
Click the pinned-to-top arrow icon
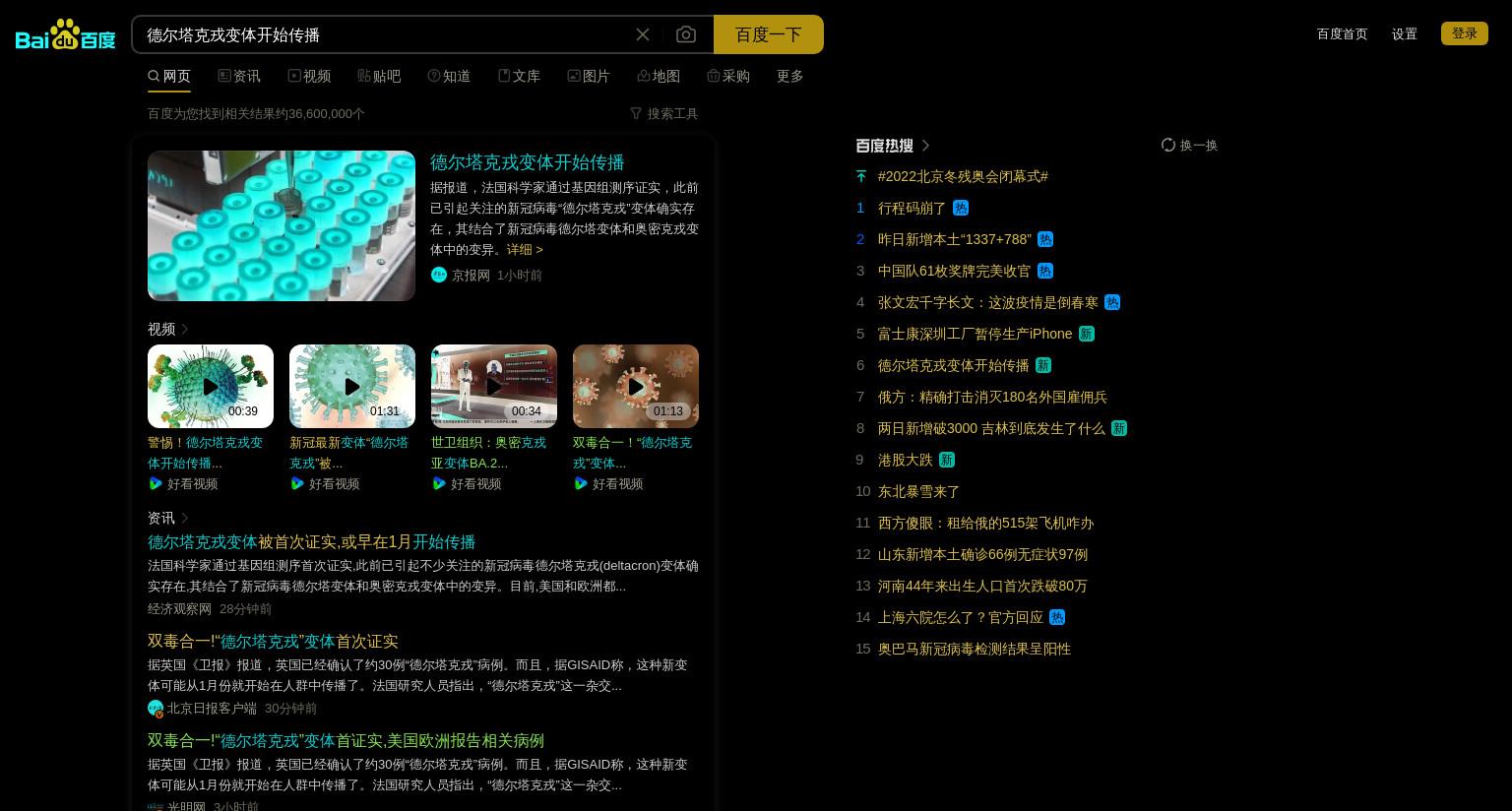pos(861,176)
